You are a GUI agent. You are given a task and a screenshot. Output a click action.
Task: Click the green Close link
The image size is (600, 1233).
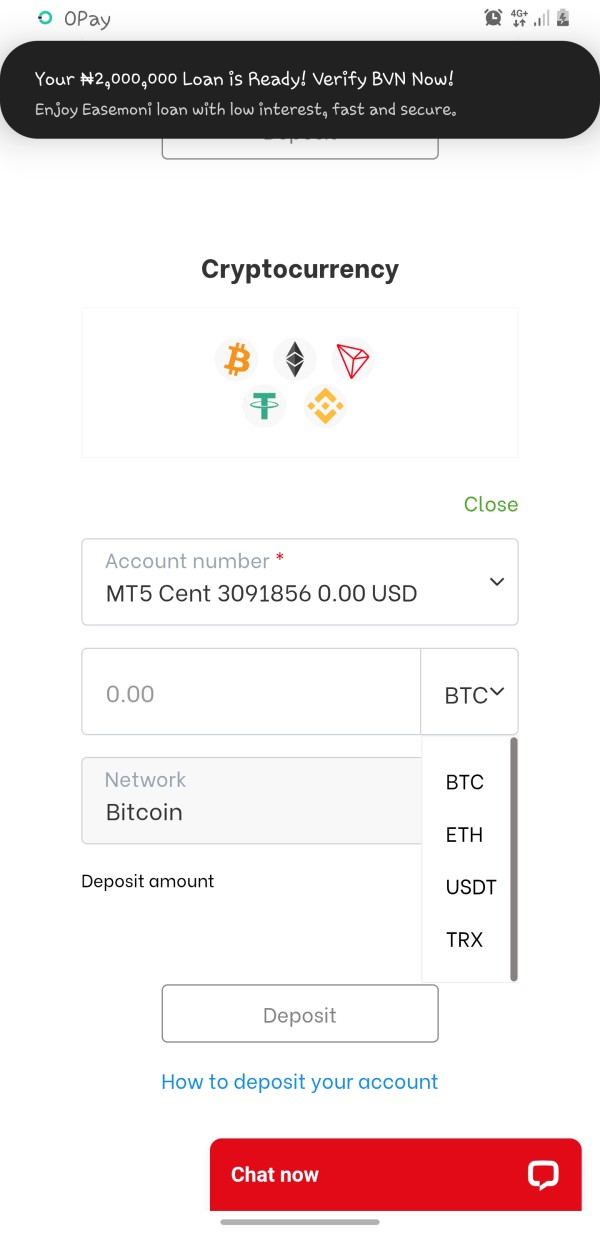(491, 504)
